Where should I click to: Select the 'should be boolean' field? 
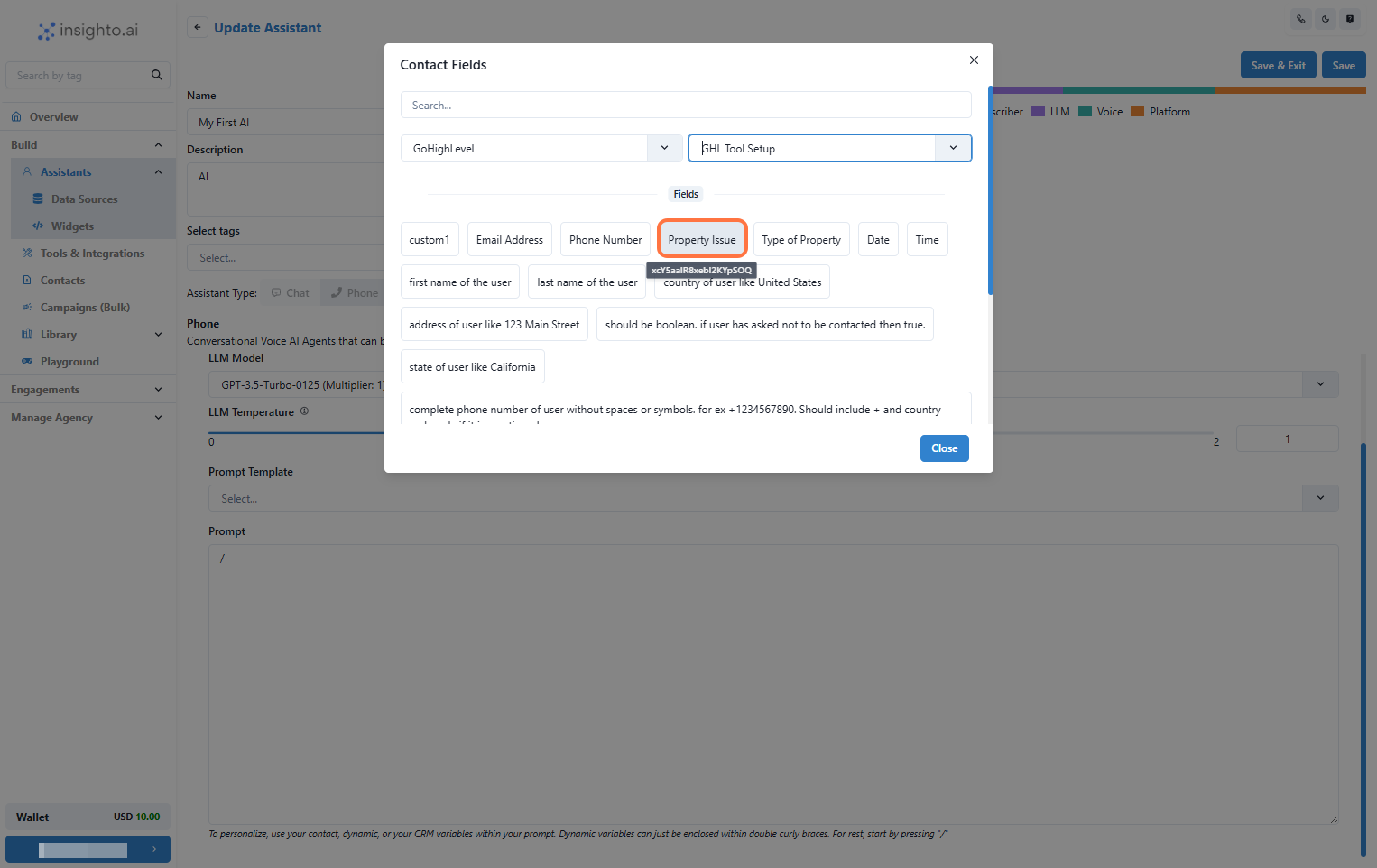point(765,324)
